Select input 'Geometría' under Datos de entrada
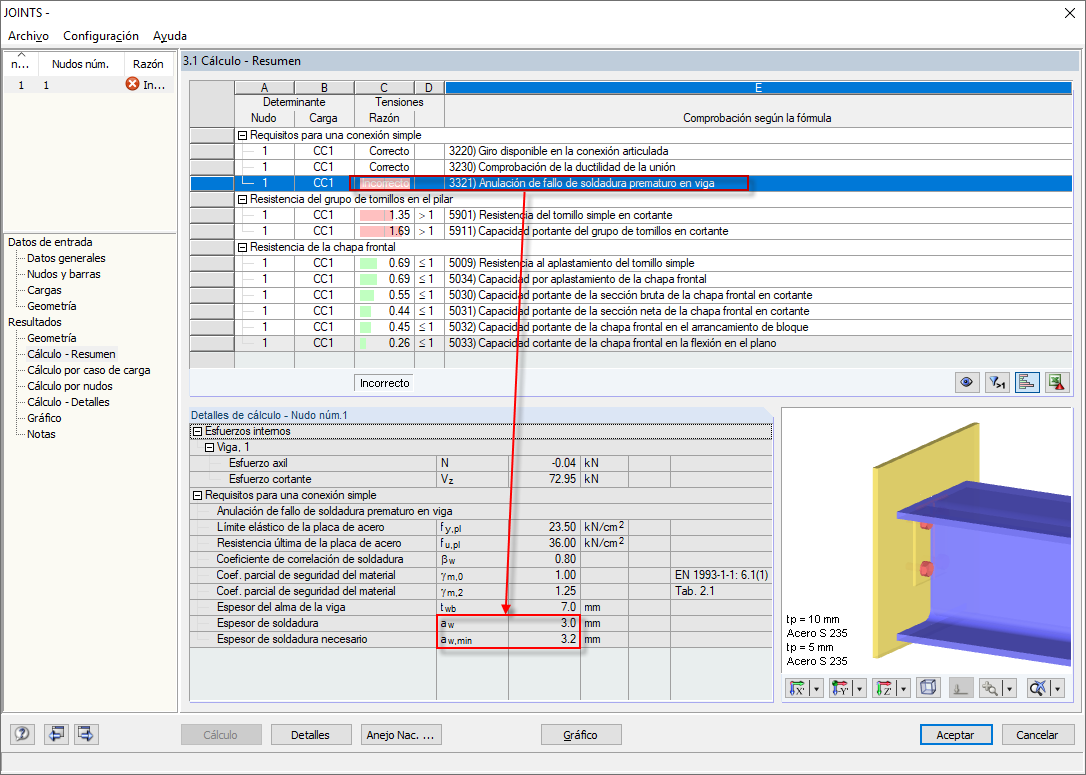 pyautogui.click(x=52, y=306)
